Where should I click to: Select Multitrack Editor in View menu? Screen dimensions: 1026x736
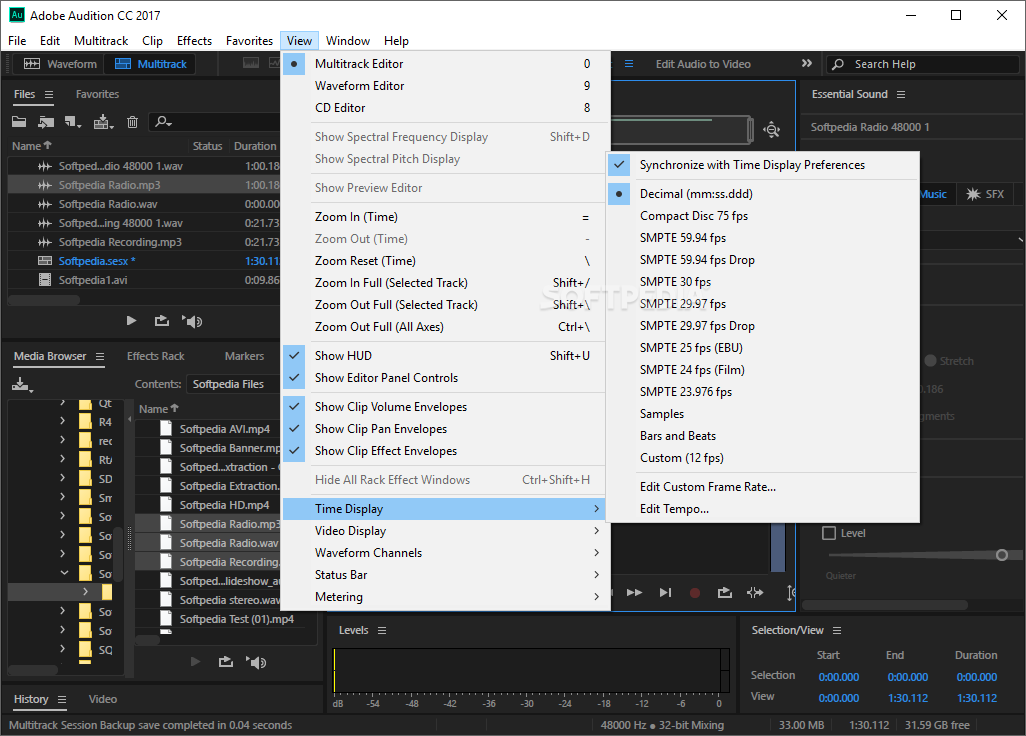(x=444, y=63)
